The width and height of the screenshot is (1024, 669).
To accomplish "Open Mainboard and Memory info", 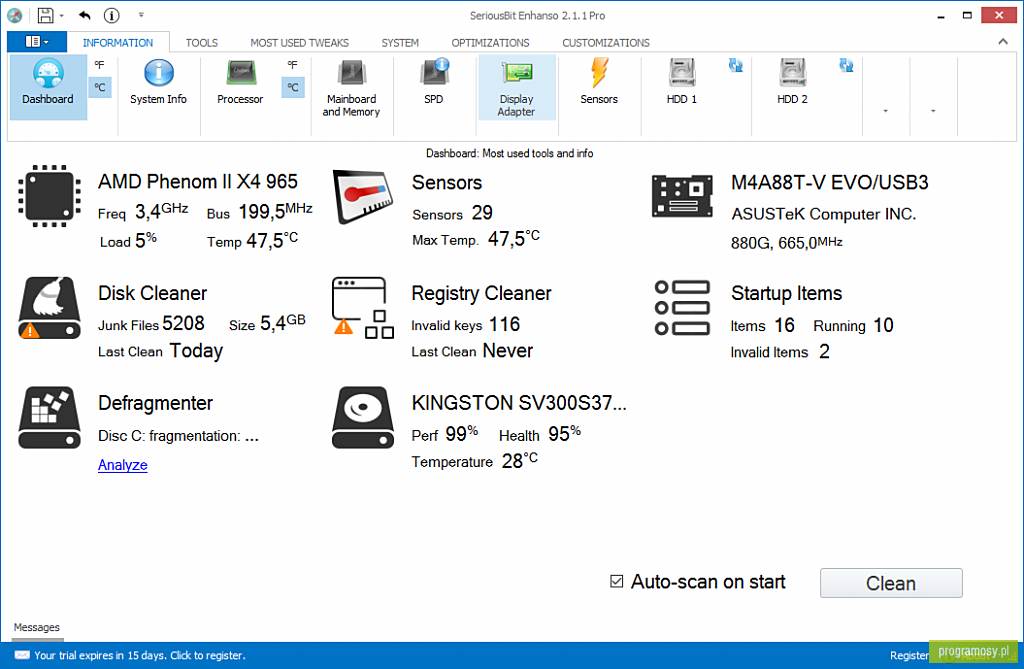I will click(x=351, y=89).
